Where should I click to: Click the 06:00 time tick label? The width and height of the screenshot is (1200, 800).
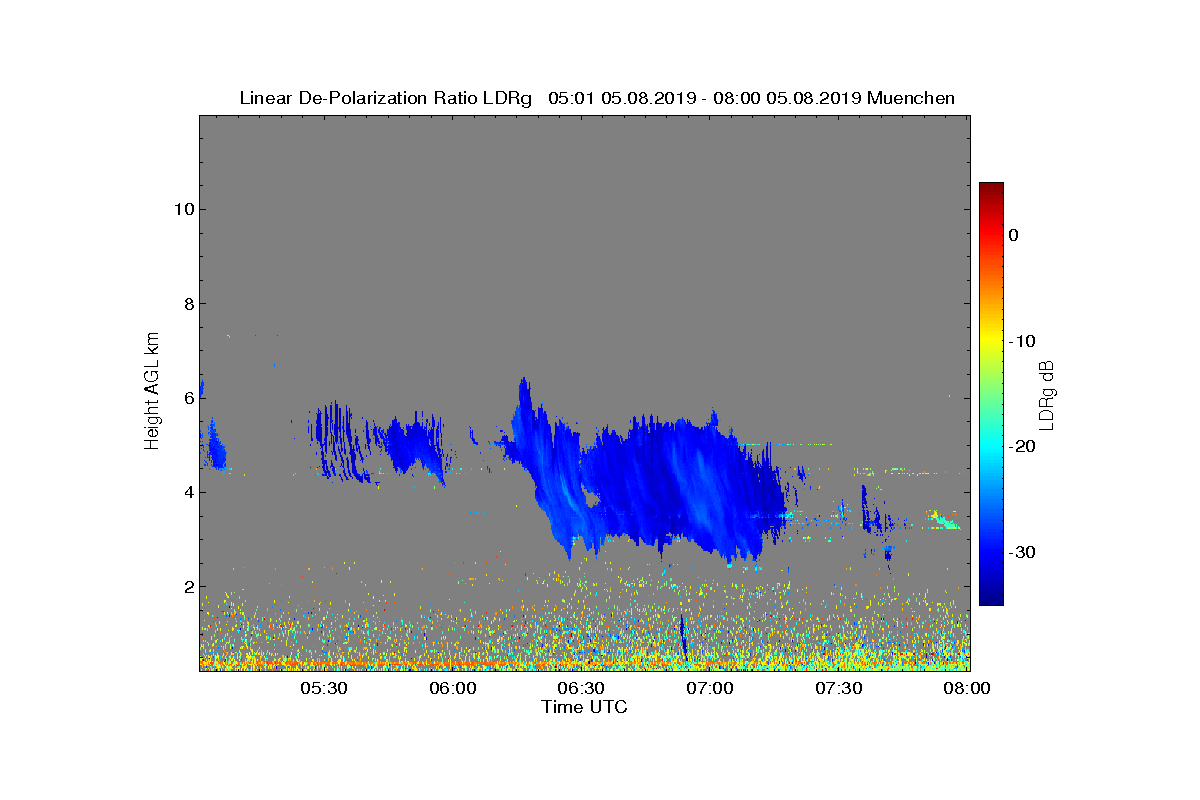tap(452, 688)
